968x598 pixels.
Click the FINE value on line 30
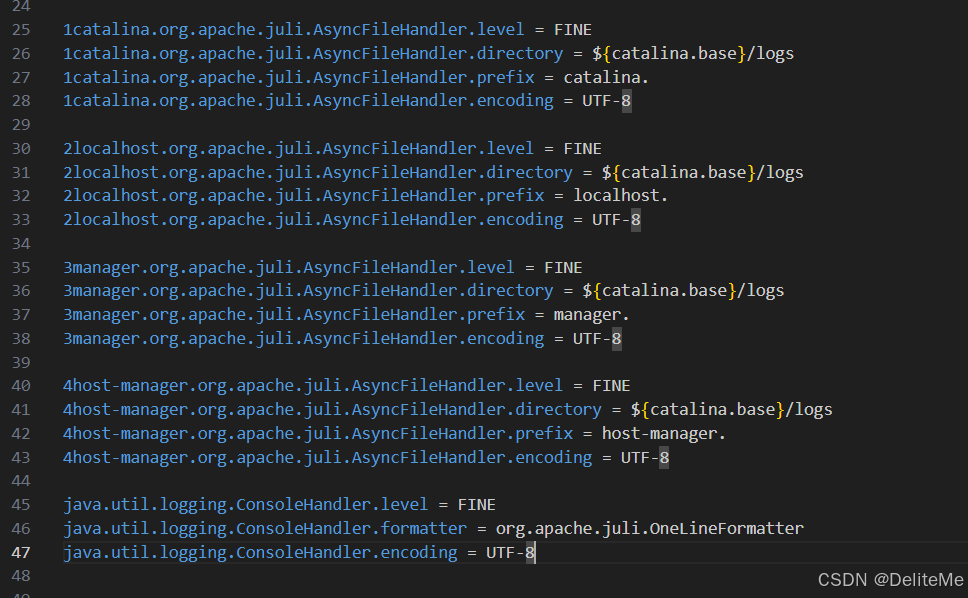pos(582,149)
